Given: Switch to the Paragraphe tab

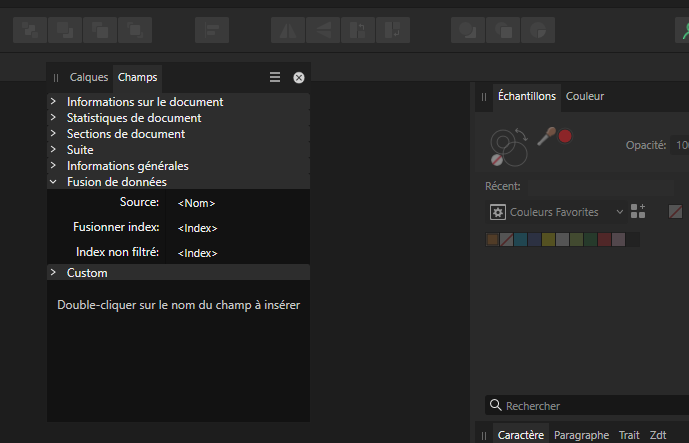Looking at the screenshot, I should click(x=581, y=435).
